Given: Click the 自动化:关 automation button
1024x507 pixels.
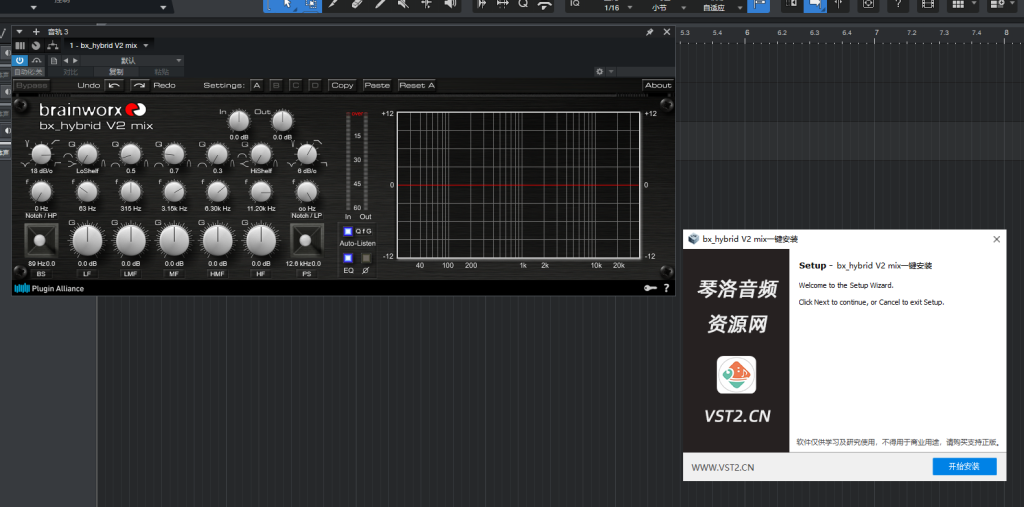Looking at the screenshot, I should coord(29,72).
